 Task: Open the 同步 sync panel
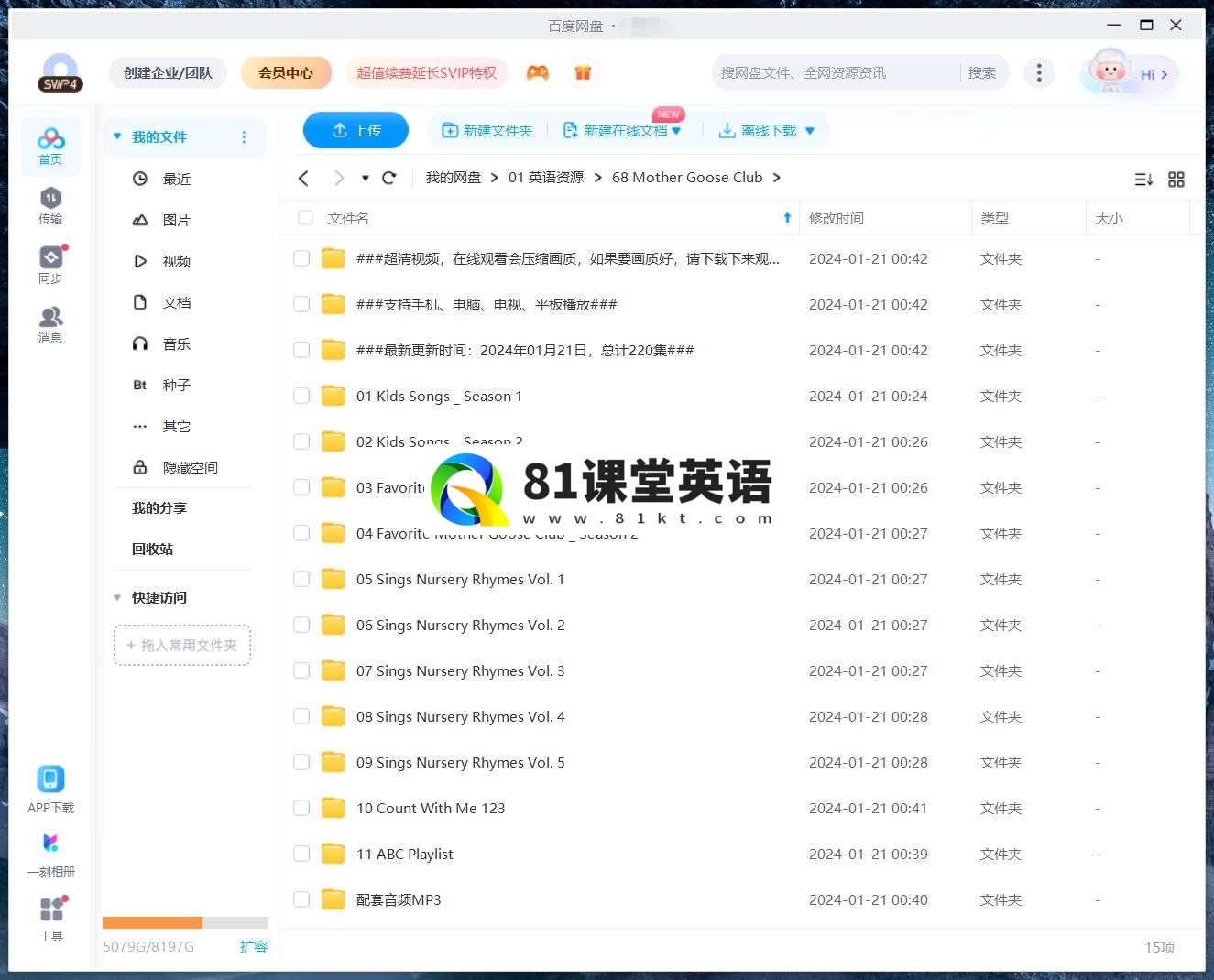coord(50,266)
